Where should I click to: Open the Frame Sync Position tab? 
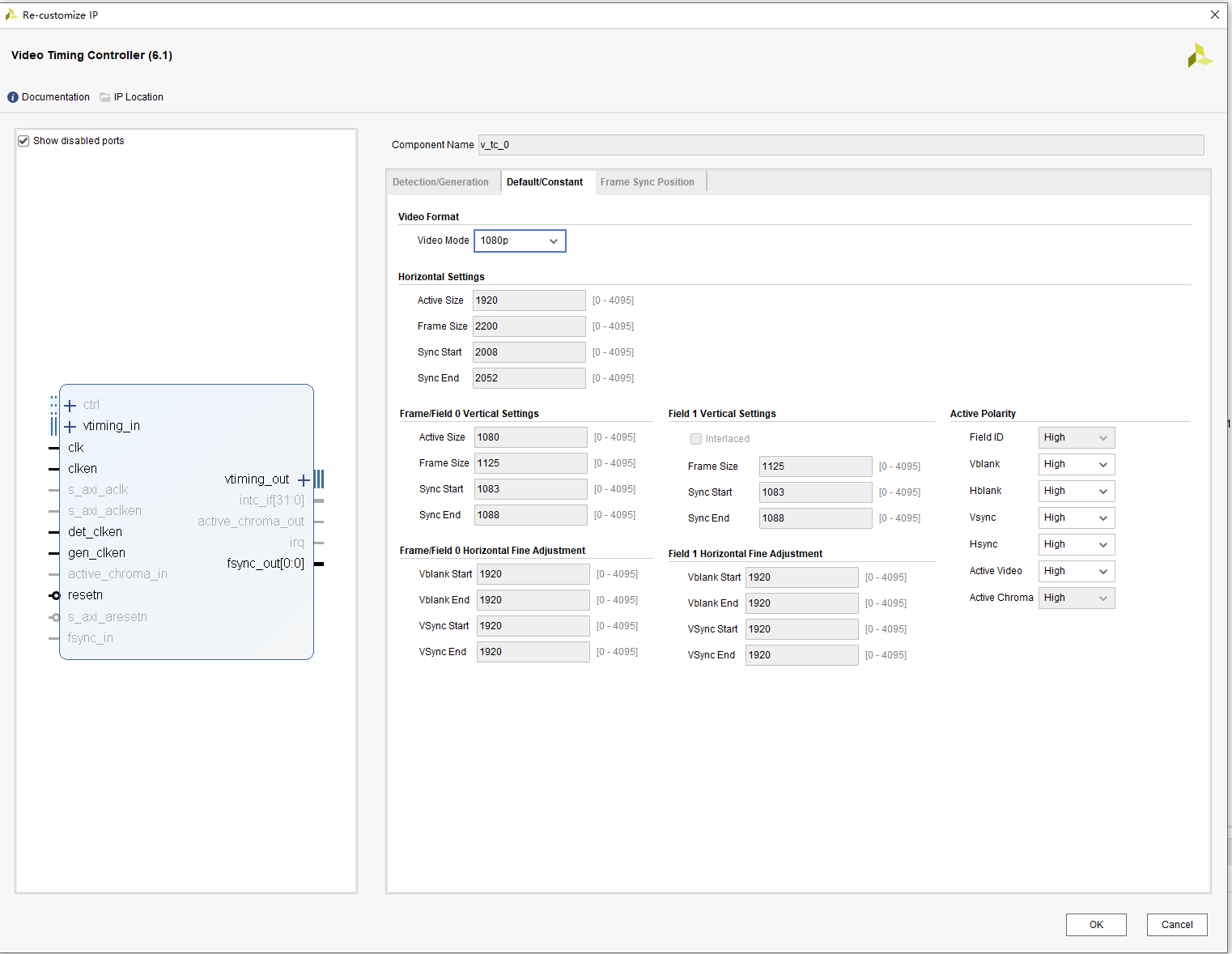648,181
